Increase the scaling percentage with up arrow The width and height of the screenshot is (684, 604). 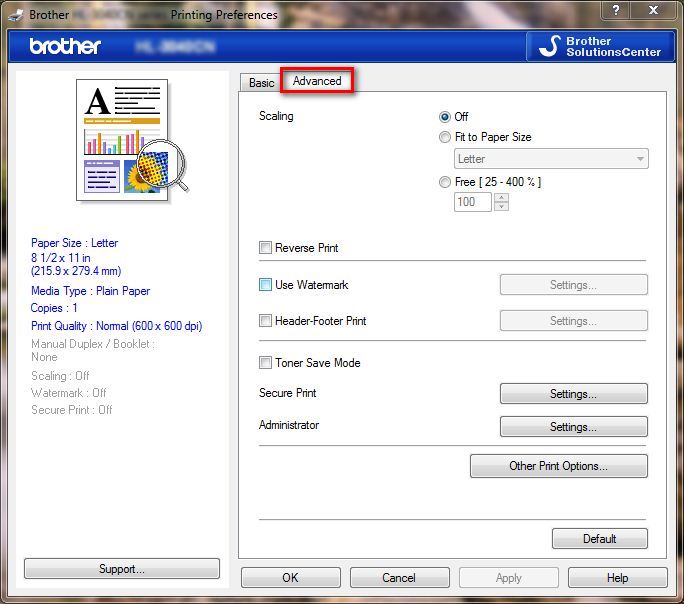502,197
